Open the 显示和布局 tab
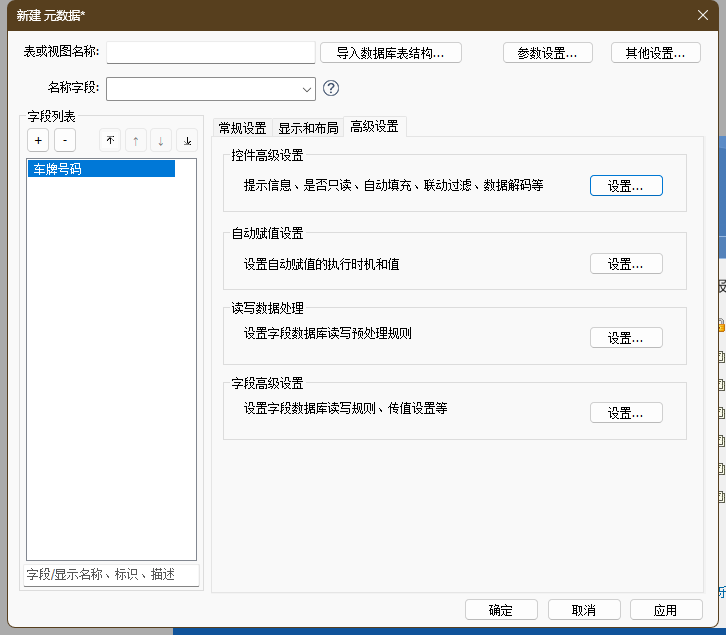Viewport: 726px width, 635px height. tap(307, 128)
